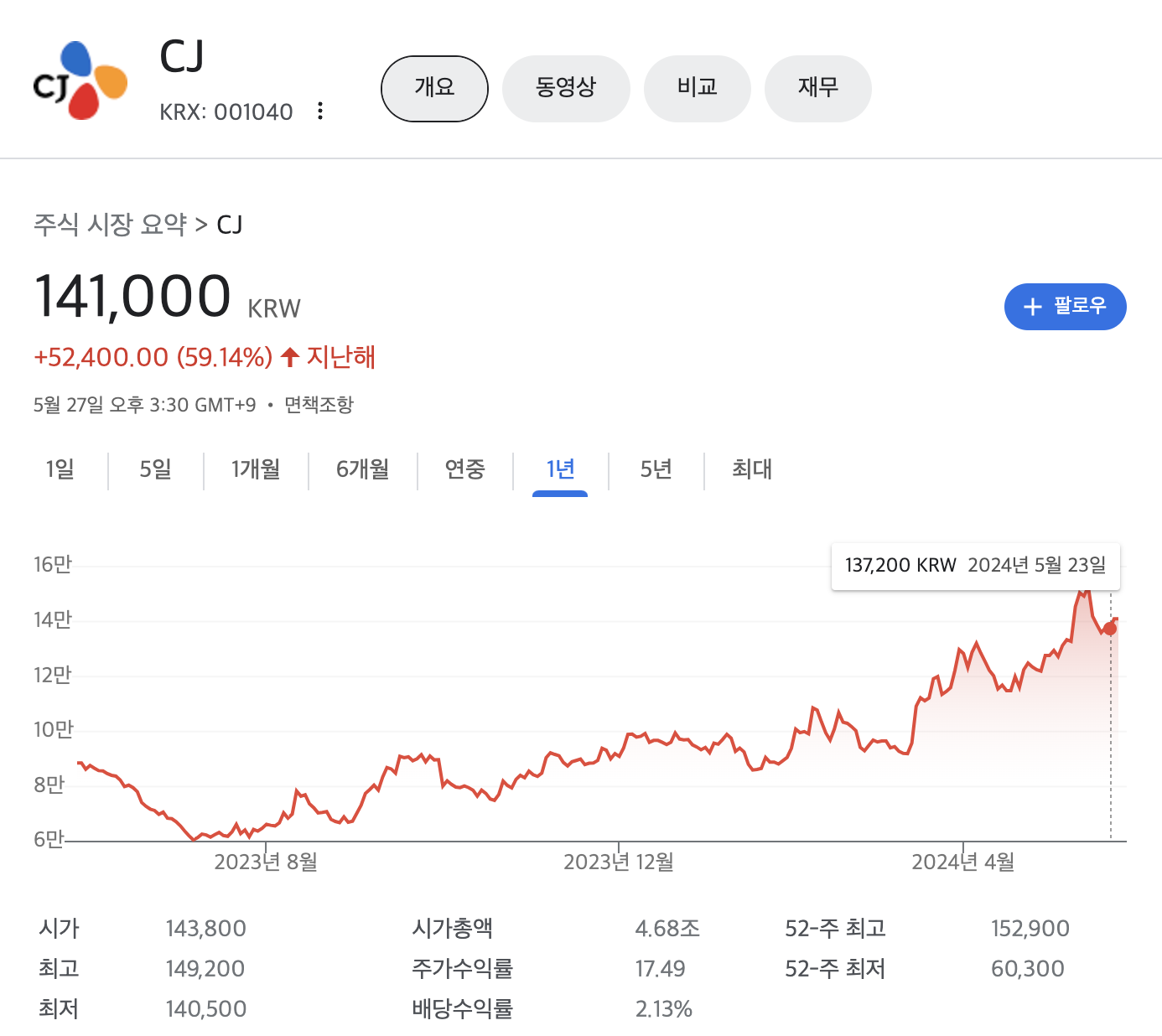
Task: Show the 5년 chart range
Action: coord(656,469)
